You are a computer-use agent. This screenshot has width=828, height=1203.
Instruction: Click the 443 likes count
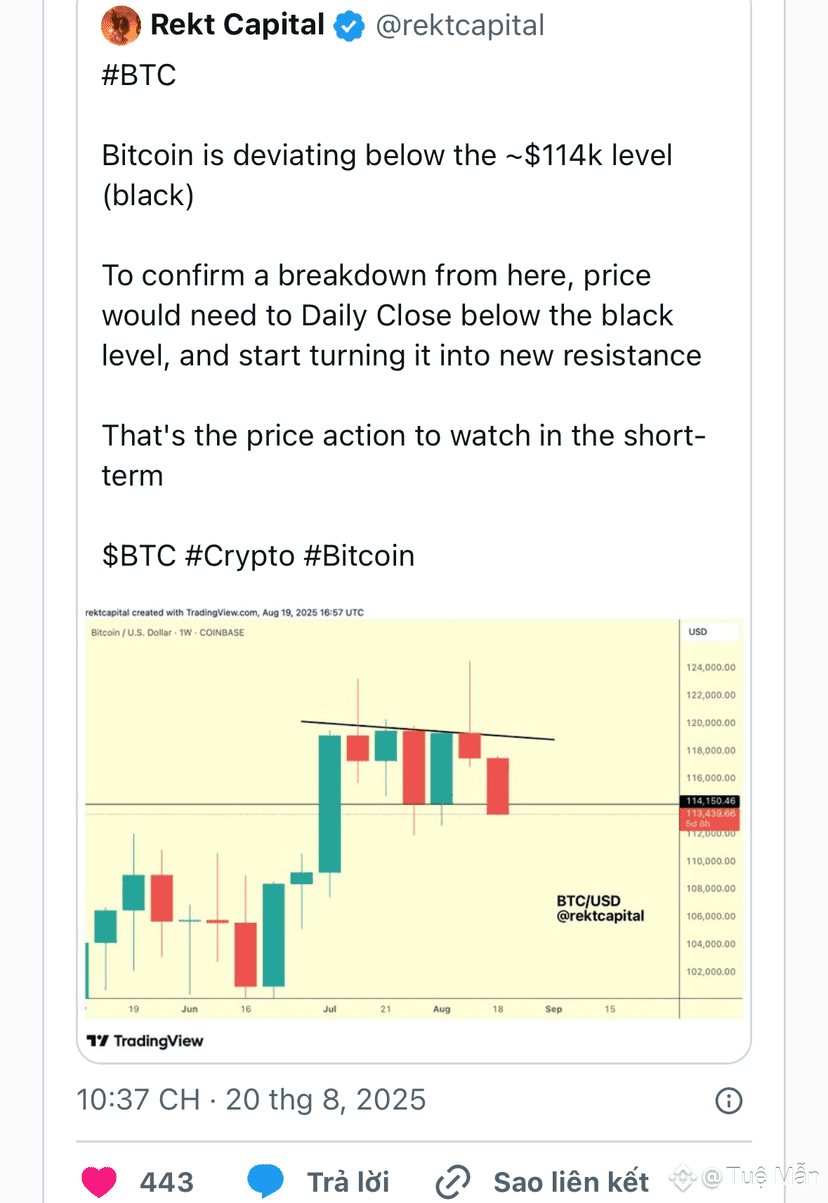(167, 1182)
